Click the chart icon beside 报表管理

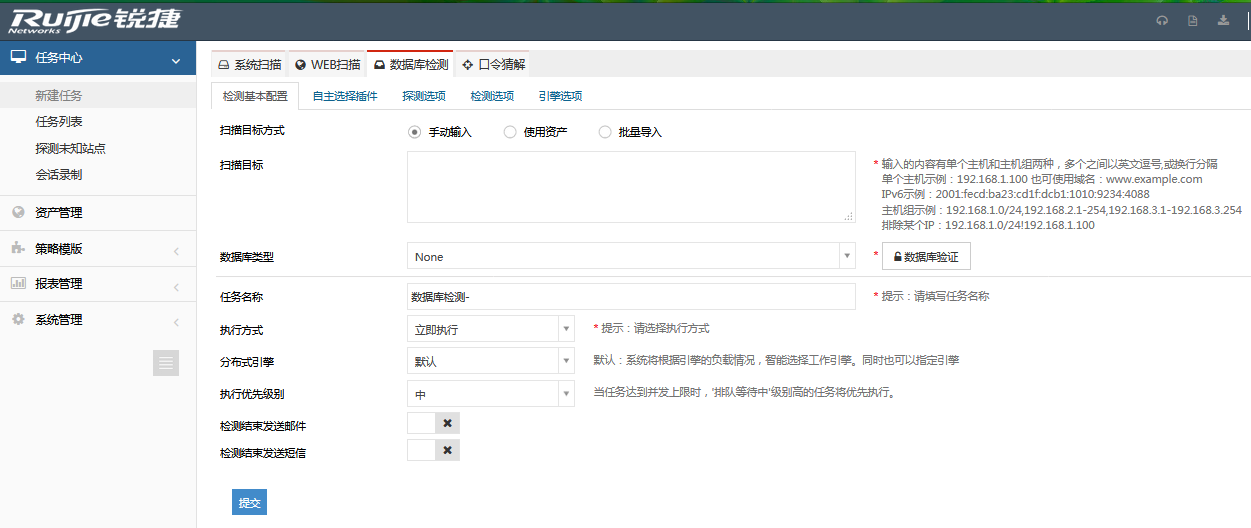17,284
